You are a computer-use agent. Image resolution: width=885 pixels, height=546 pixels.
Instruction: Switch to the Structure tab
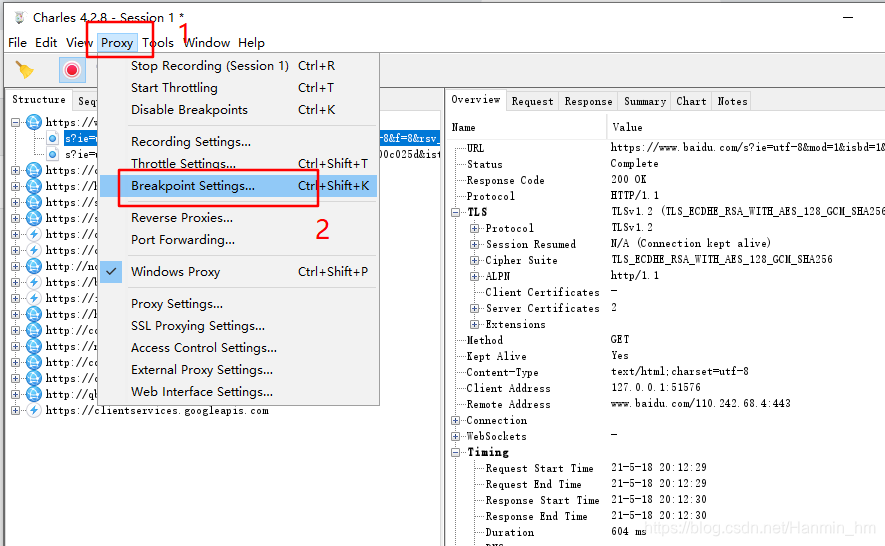[x=39, y=100]
